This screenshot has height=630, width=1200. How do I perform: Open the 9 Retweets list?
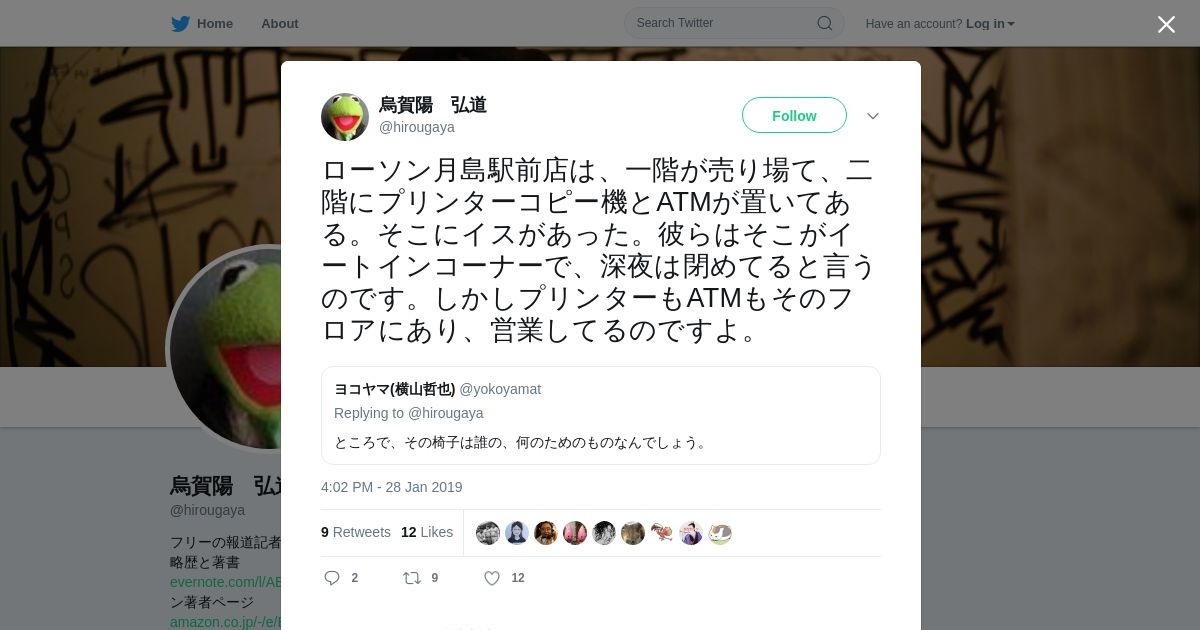[x=356, y=532]
